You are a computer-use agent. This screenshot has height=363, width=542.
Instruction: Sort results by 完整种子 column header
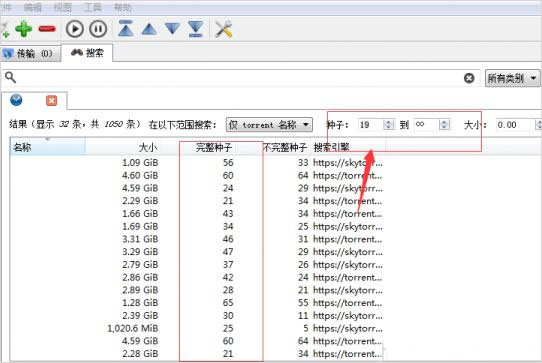(214, 148)
